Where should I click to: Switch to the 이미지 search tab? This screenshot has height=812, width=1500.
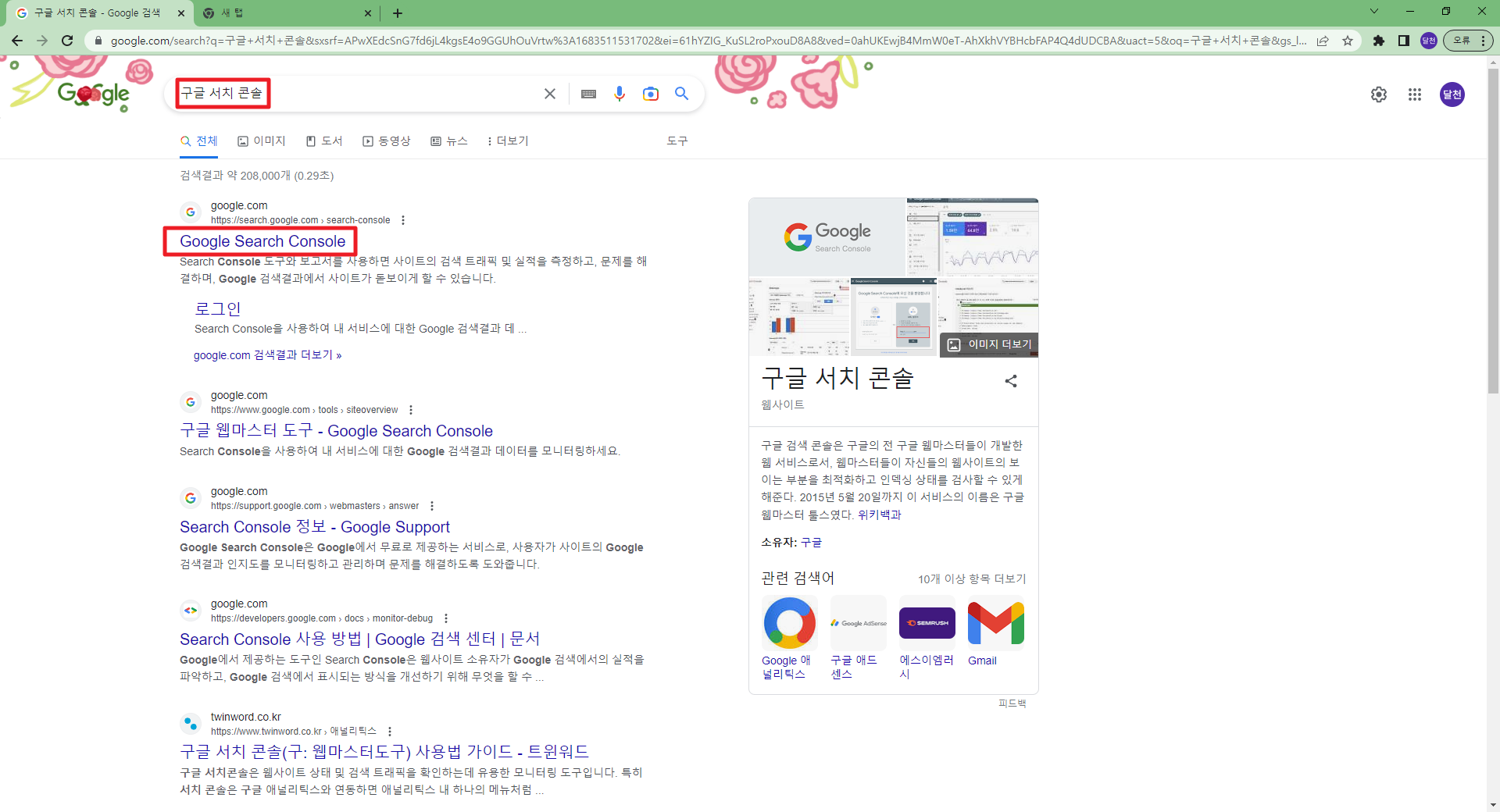262,141
